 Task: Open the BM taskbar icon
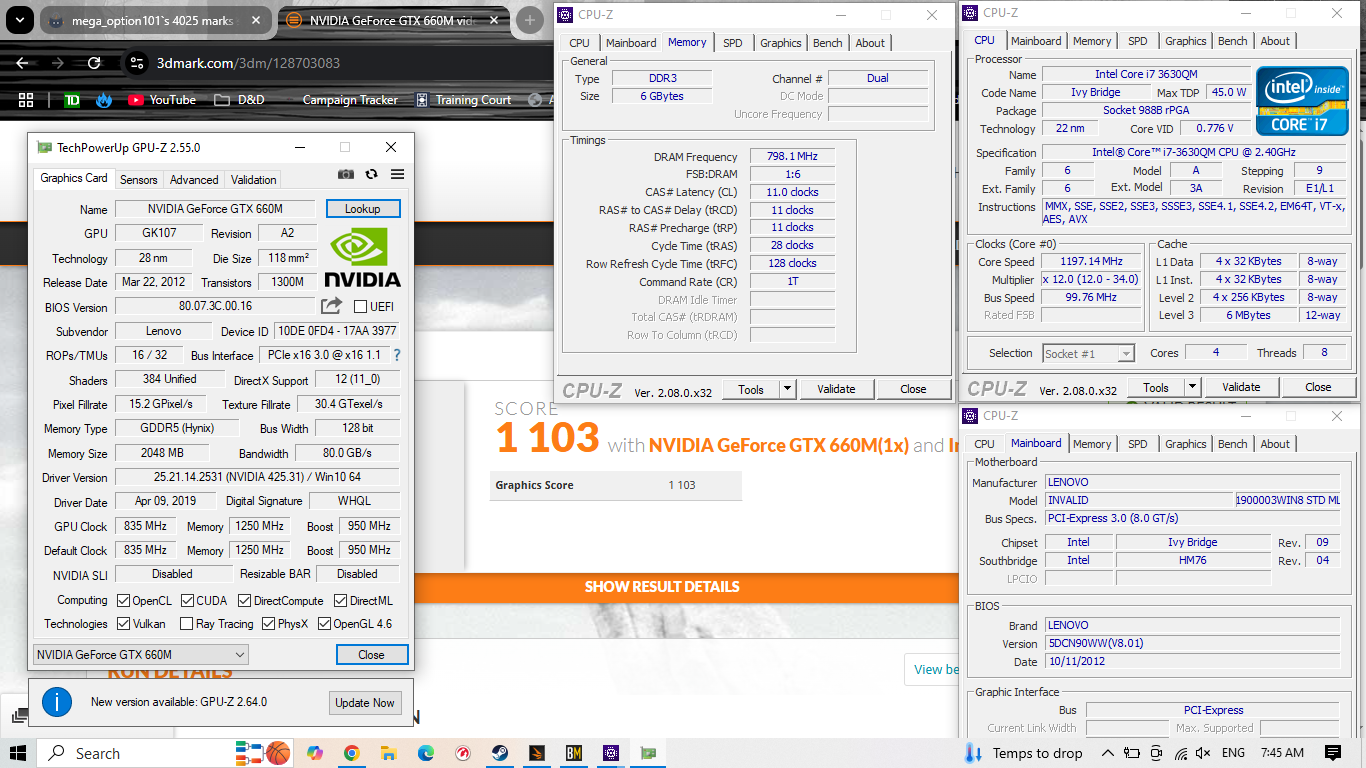click(x=574, y=753)
